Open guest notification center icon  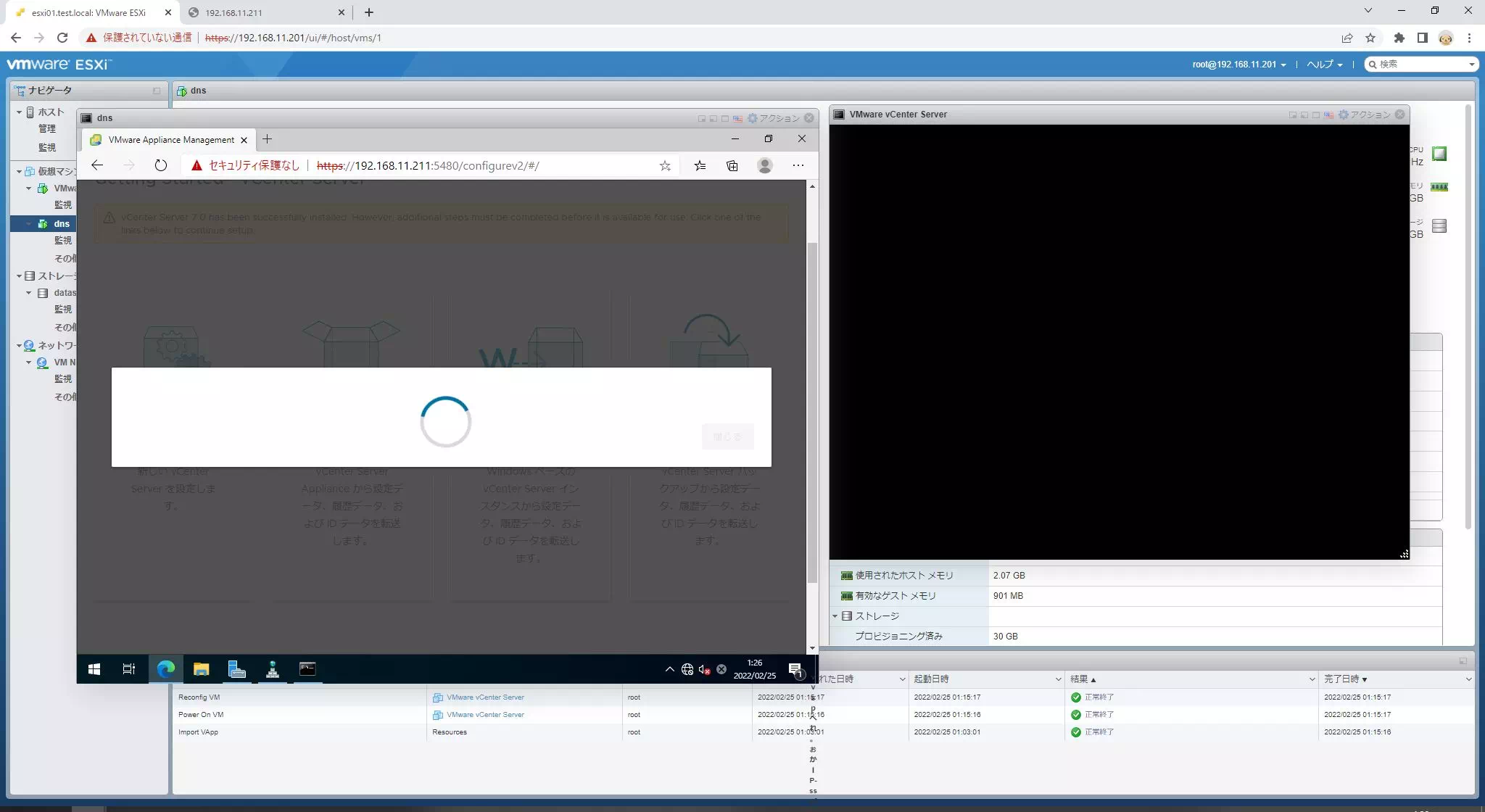[x=795, y=670]
